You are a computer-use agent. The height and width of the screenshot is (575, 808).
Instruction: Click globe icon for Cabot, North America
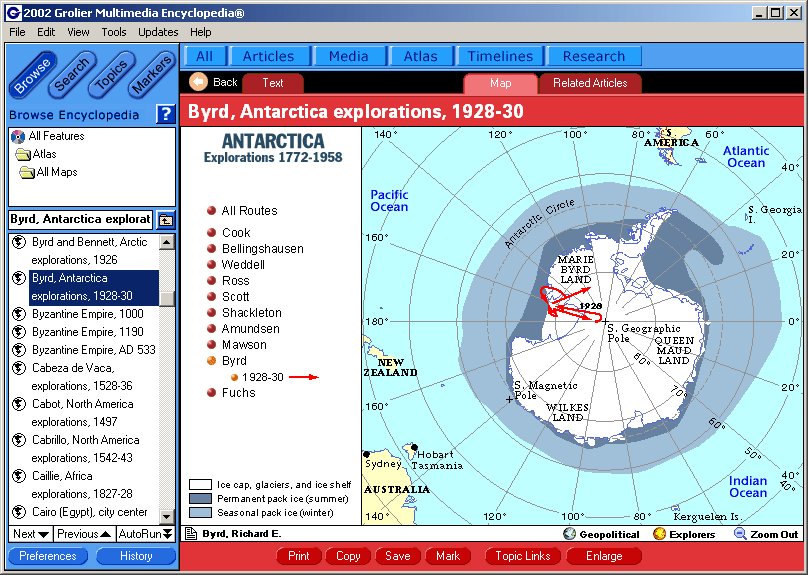19,404
